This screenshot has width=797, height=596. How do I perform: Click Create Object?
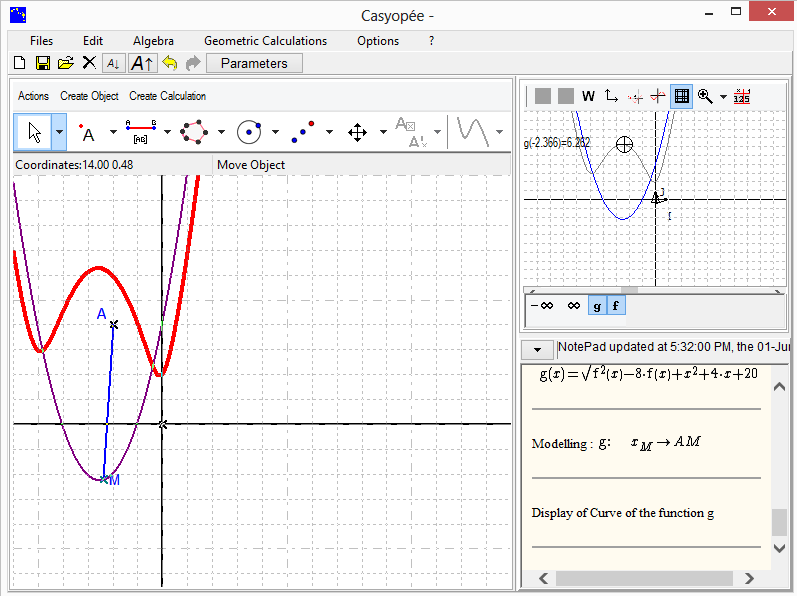click(x=89, y=96)
